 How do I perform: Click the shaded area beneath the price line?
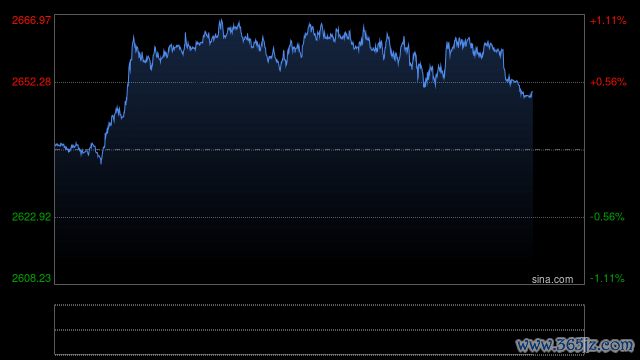coord(294,184)
